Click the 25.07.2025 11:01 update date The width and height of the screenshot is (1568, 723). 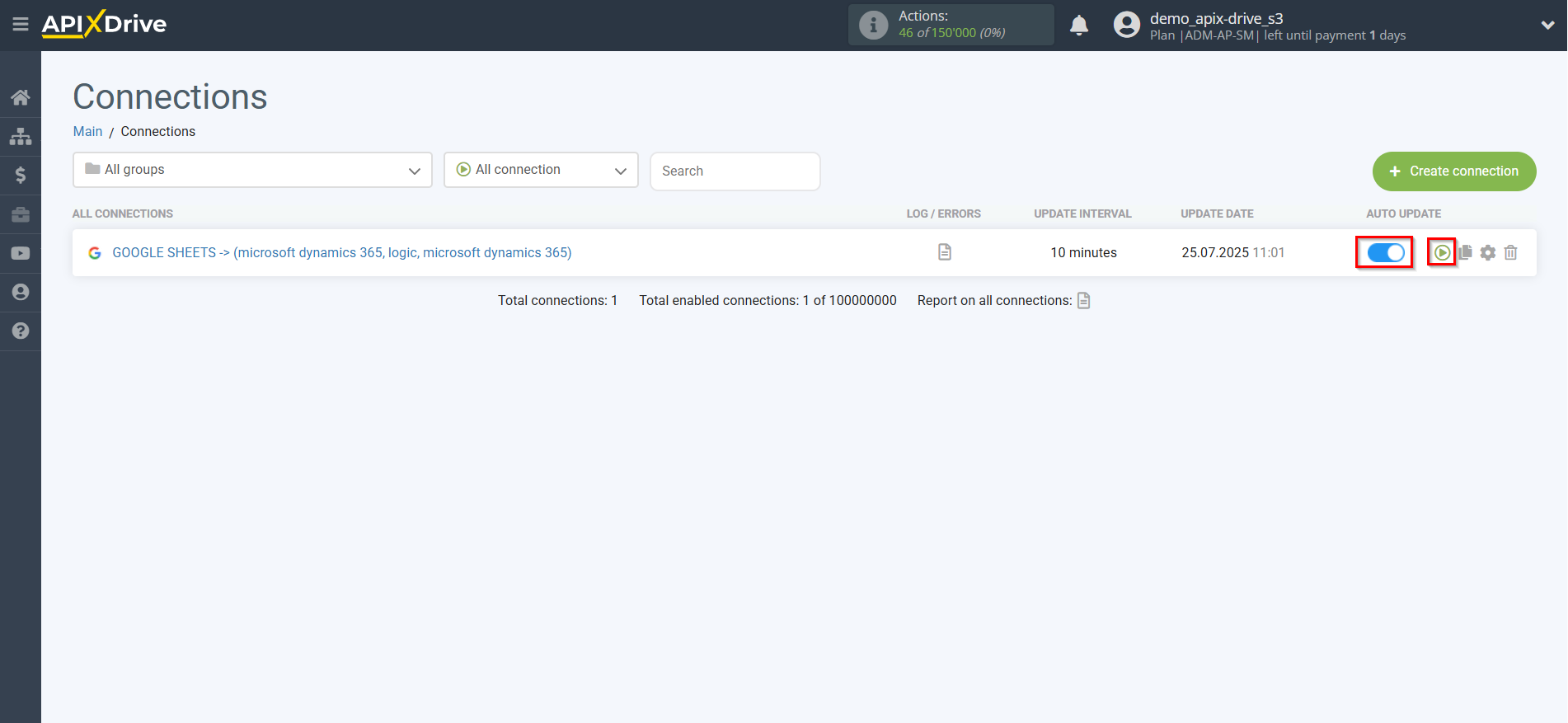pyautogui.click(x=1233, y=252)
